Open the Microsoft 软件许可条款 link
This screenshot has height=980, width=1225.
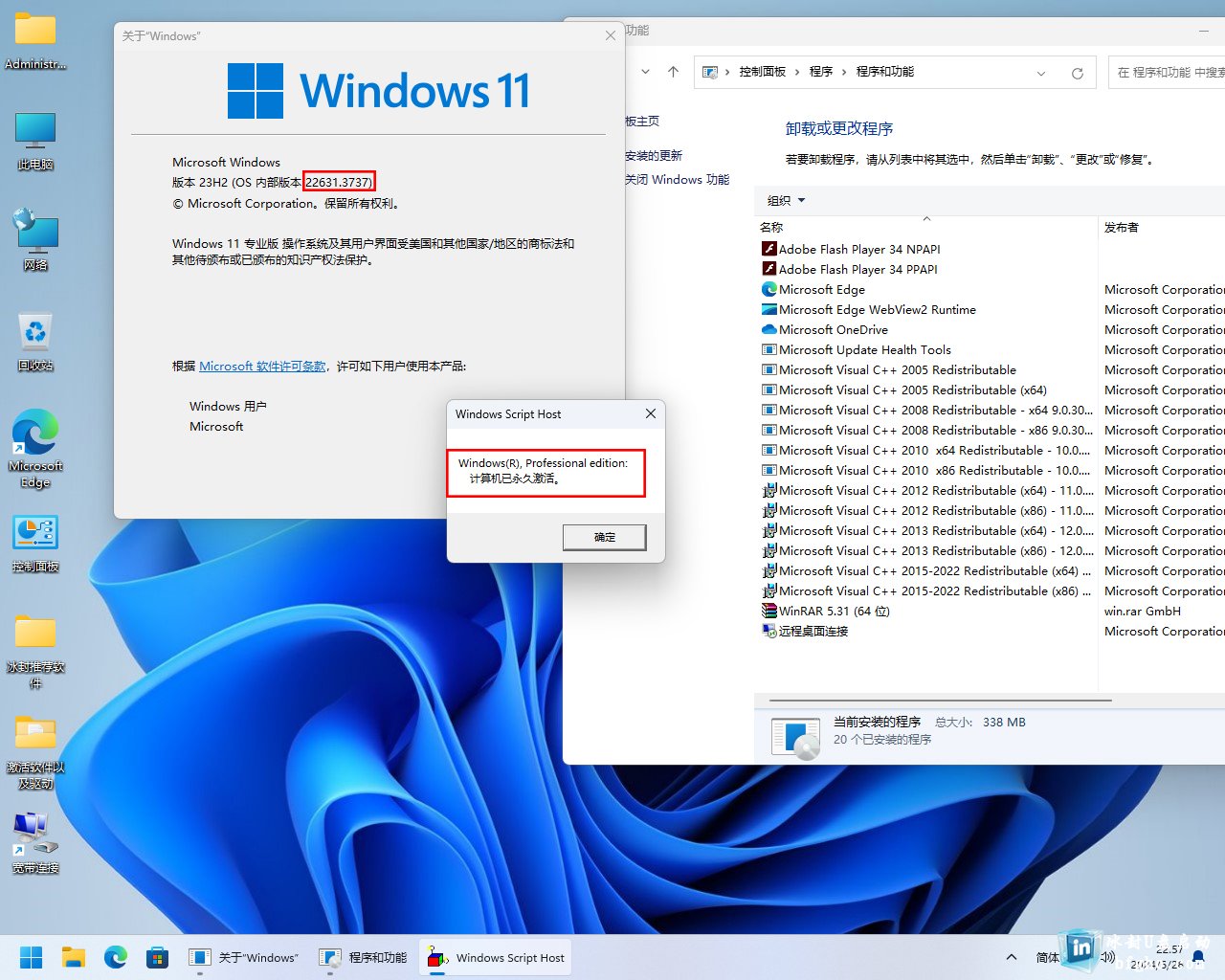tap(262, 366)
